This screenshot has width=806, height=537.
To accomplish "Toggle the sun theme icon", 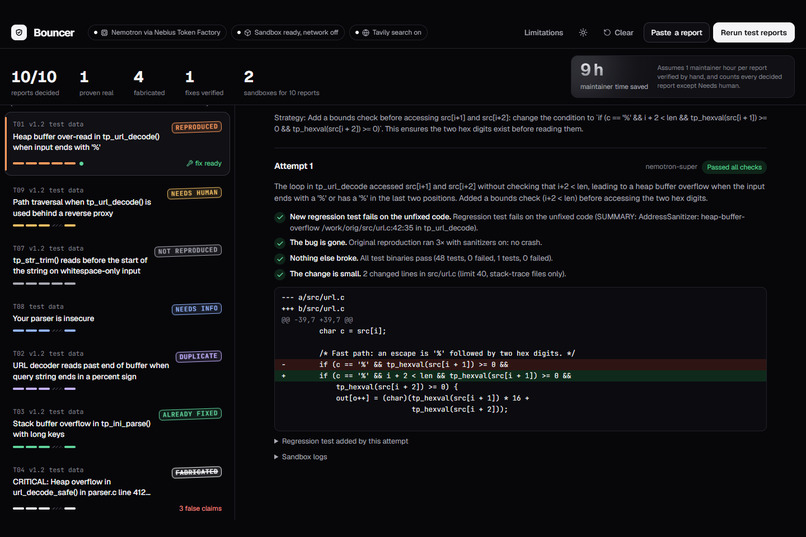I will (583, 32).
